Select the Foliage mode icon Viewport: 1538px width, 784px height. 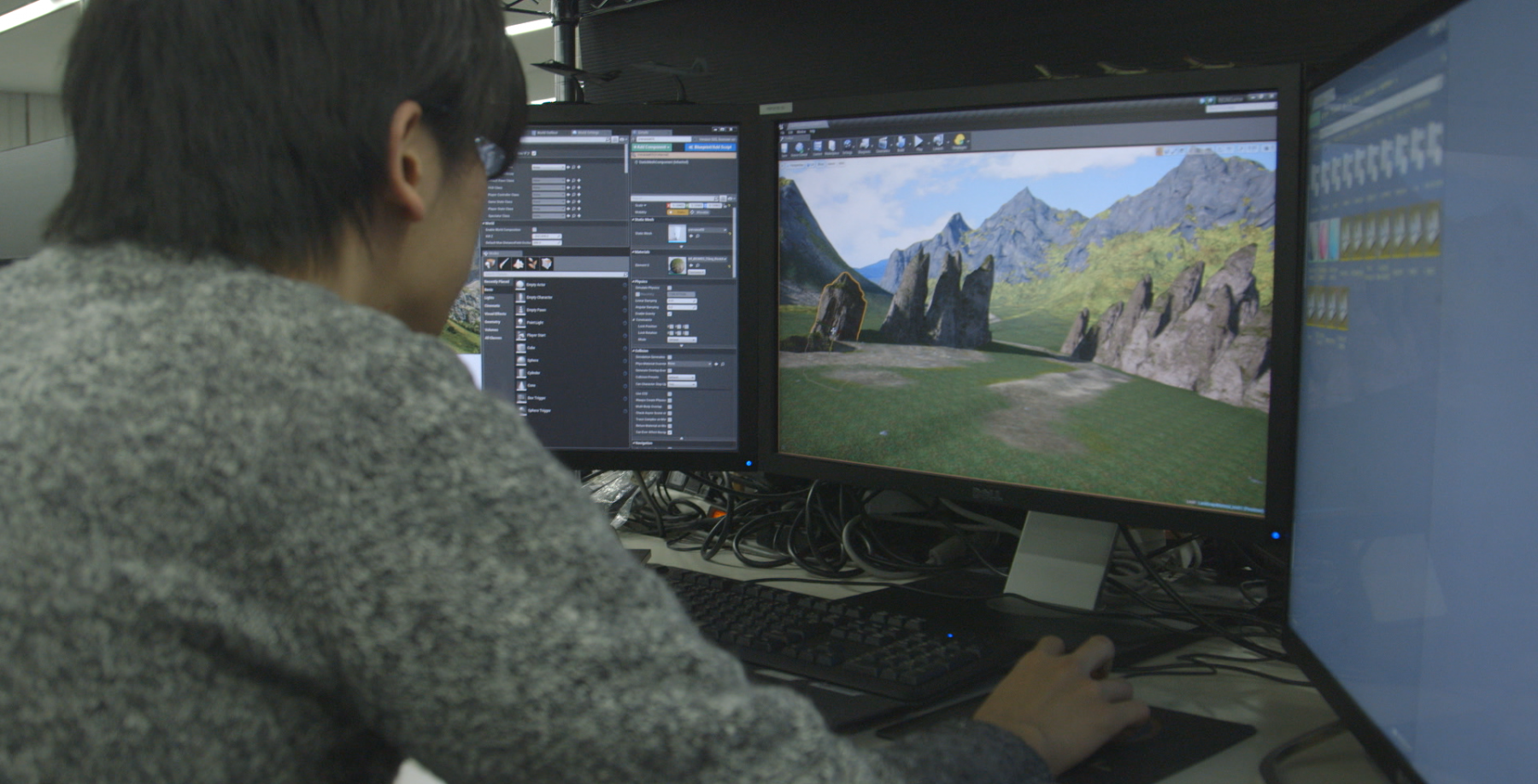(532, 264)
